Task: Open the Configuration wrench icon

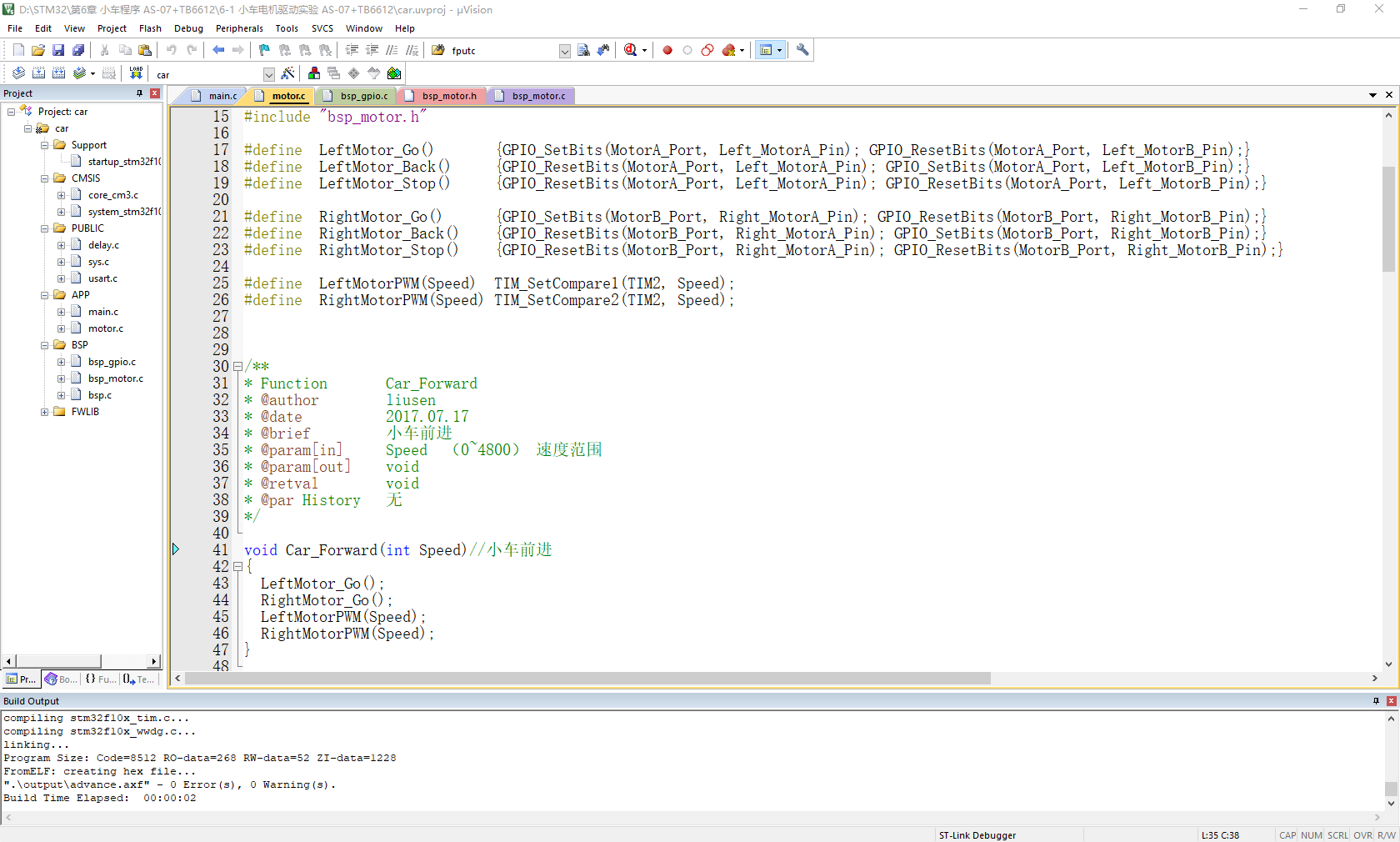Action: (802, 50)
